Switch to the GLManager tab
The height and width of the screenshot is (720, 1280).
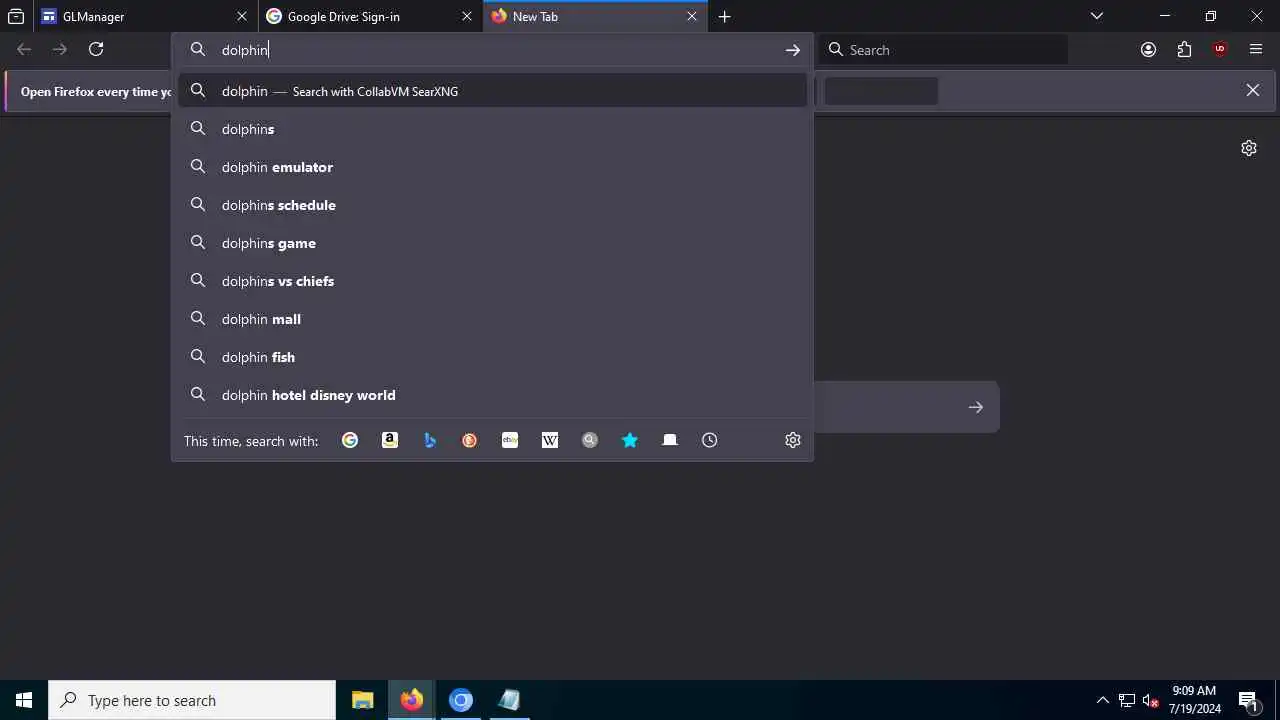tap(145, 16)
